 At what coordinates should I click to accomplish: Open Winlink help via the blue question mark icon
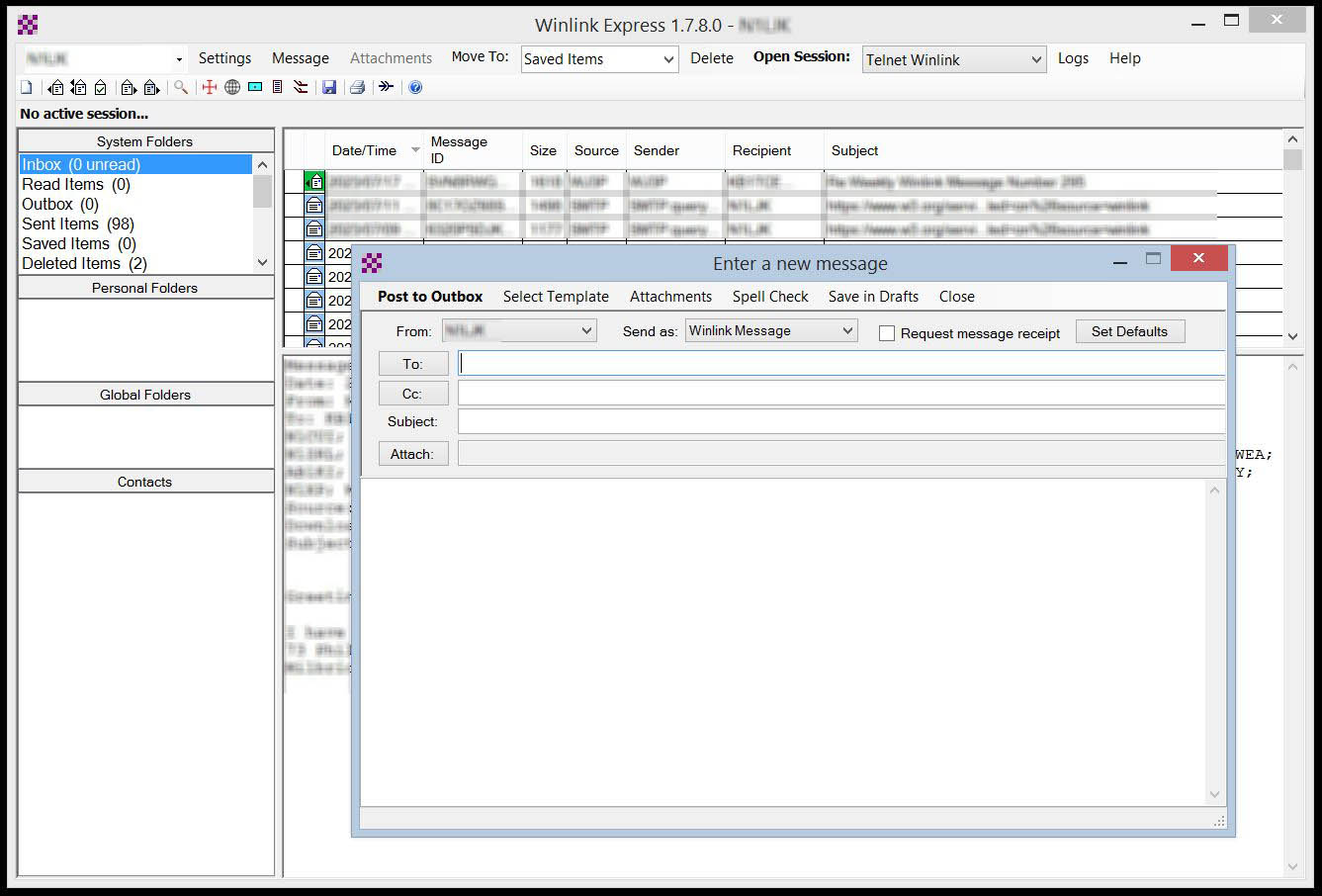415,87
